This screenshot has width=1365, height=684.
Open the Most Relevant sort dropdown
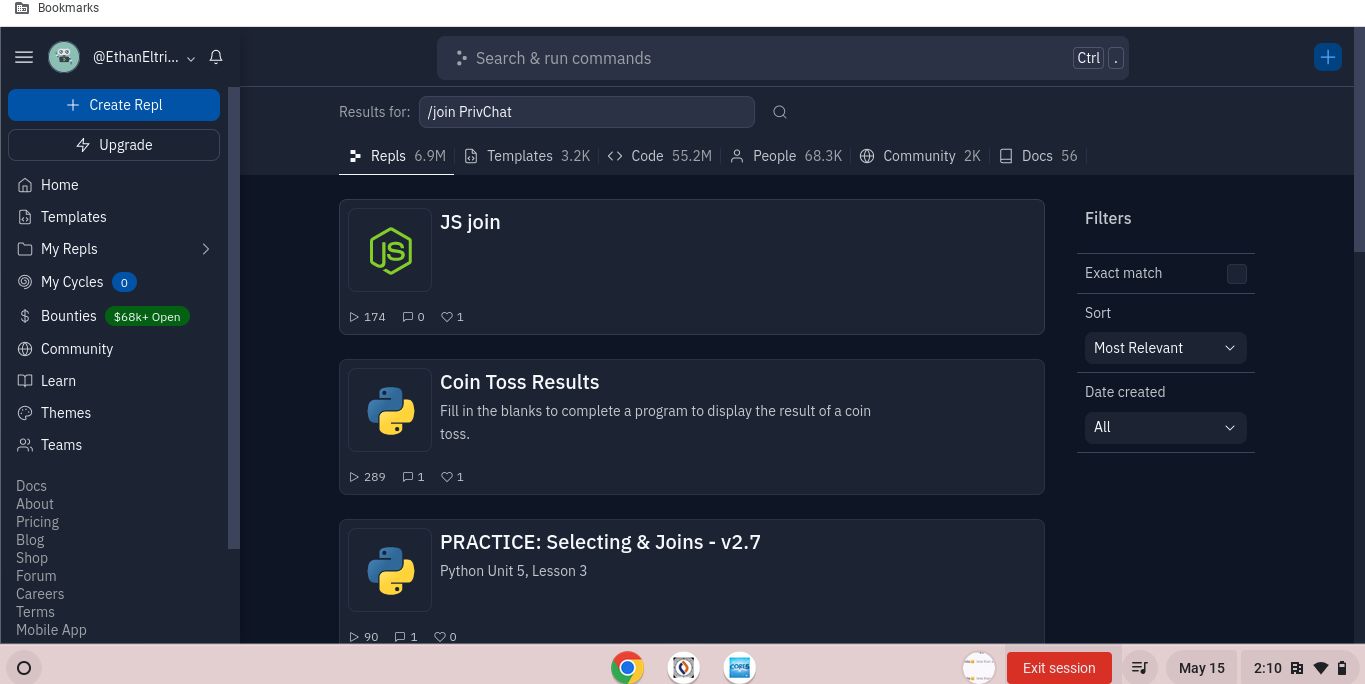point(1165,348)
